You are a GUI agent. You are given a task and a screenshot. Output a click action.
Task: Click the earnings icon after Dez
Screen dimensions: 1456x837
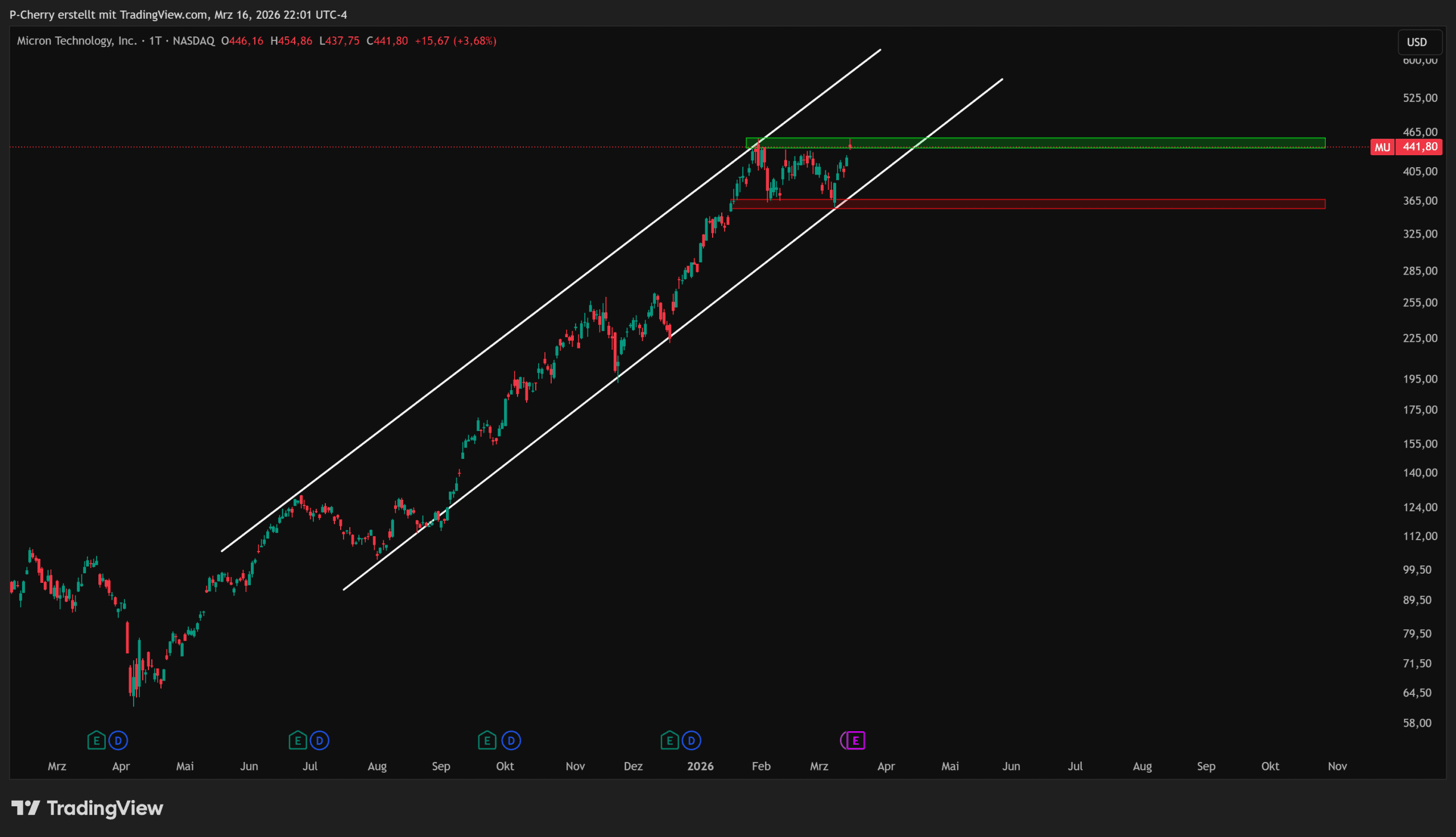coord(669,740)
